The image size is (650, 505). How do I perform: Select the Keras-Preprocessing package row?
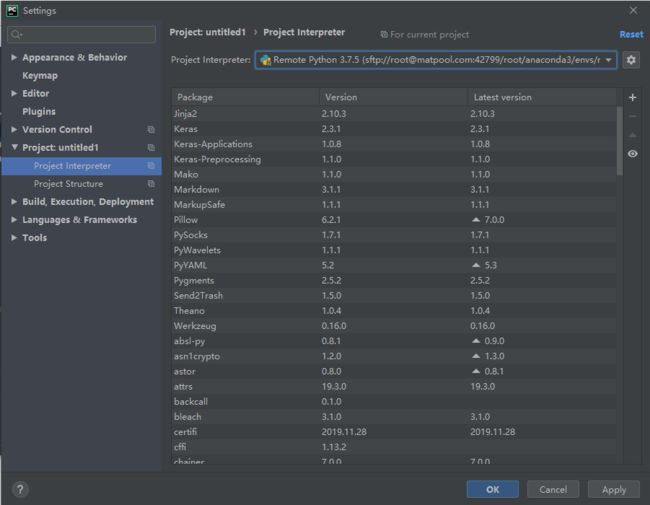click(x=394, y=159)
